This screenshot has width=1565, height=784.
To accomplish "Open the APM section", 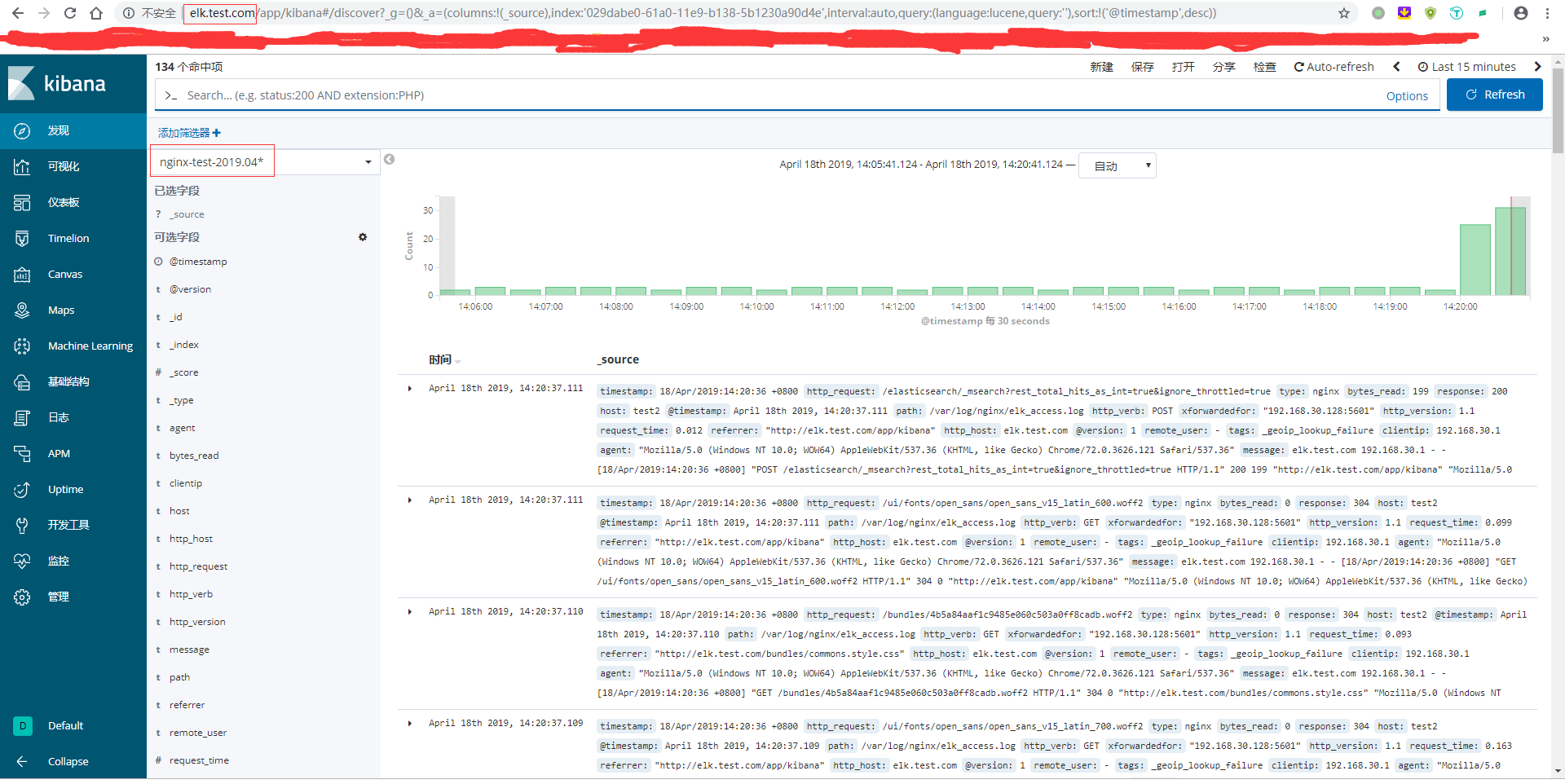I will 59,453.
